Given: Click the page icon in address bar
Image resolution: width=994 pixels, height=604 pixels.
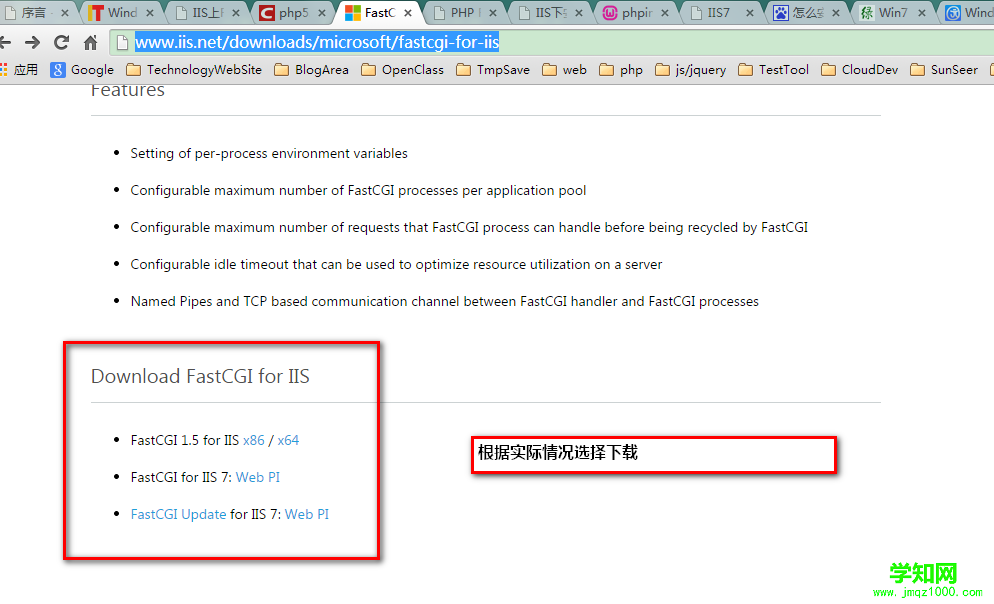Looking at the screenshot, I should click(x=122, y=42).
